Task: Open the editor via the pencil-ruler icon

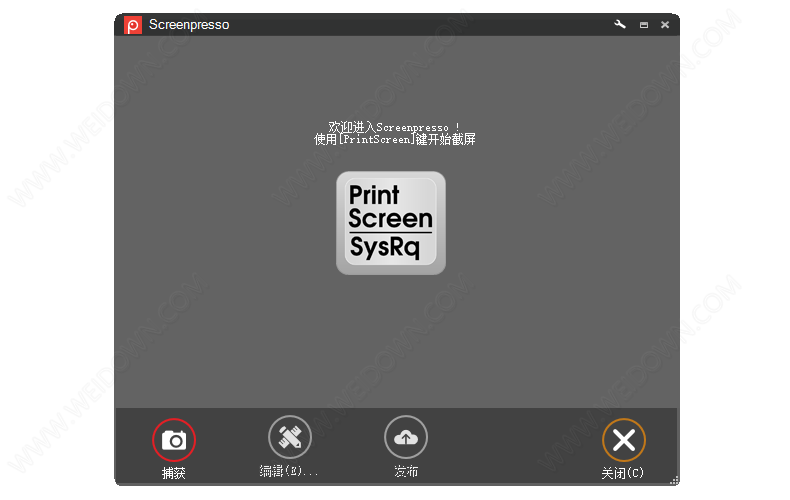Action: (x=290, y=437)
